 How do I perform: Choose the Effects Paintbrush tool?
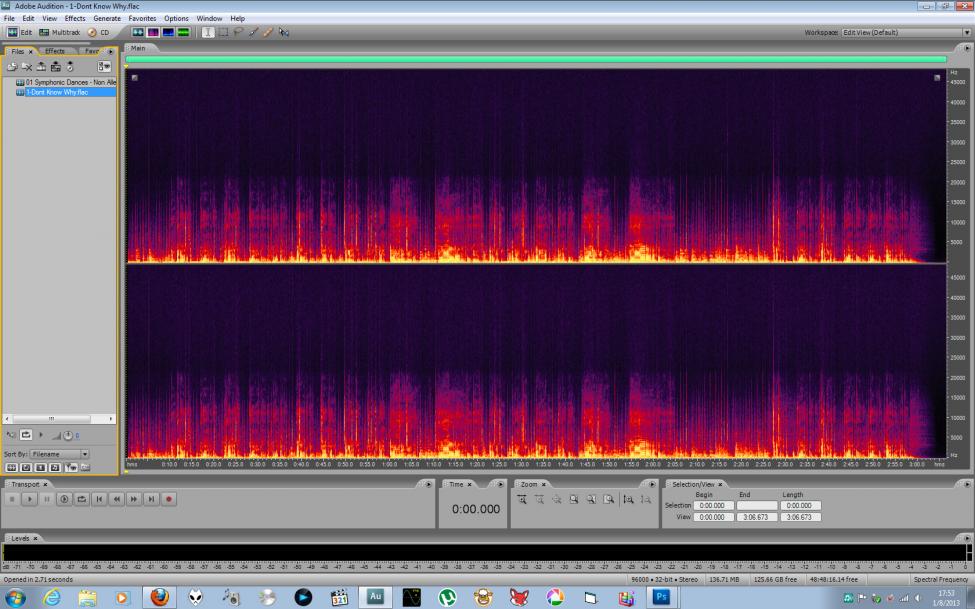point(253,32)
